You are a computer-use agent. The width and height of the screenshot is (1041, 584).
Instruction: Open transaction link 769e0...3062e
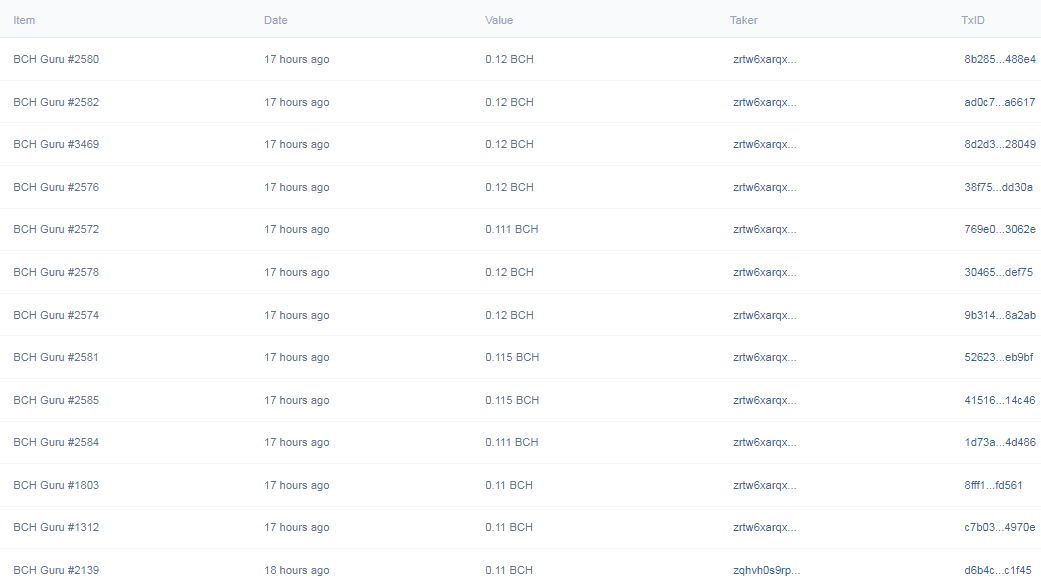(1000, 229)
